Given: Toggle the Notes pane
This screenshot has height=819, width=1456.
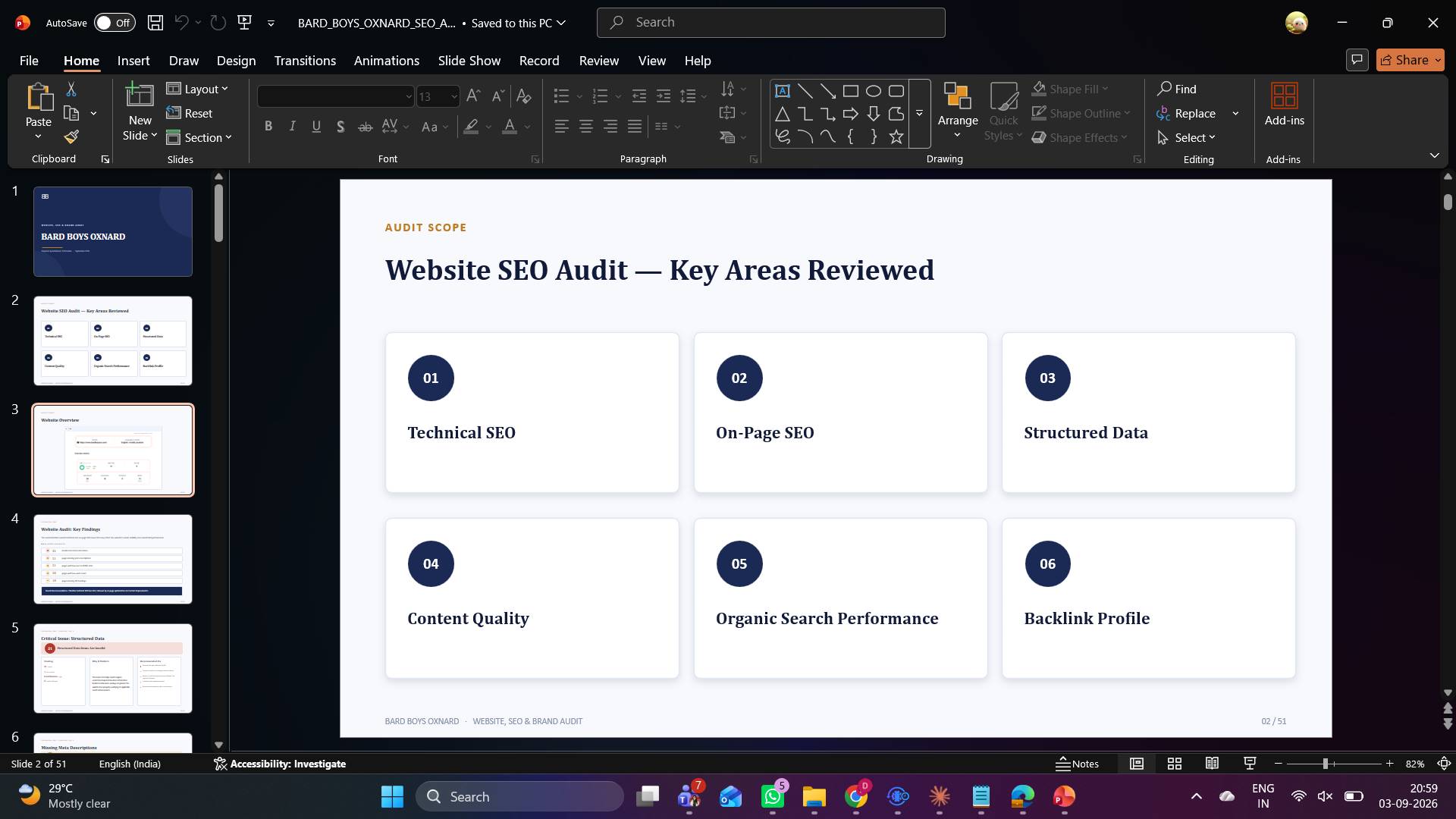Looking at the screenshot, I should point(1078,764).
